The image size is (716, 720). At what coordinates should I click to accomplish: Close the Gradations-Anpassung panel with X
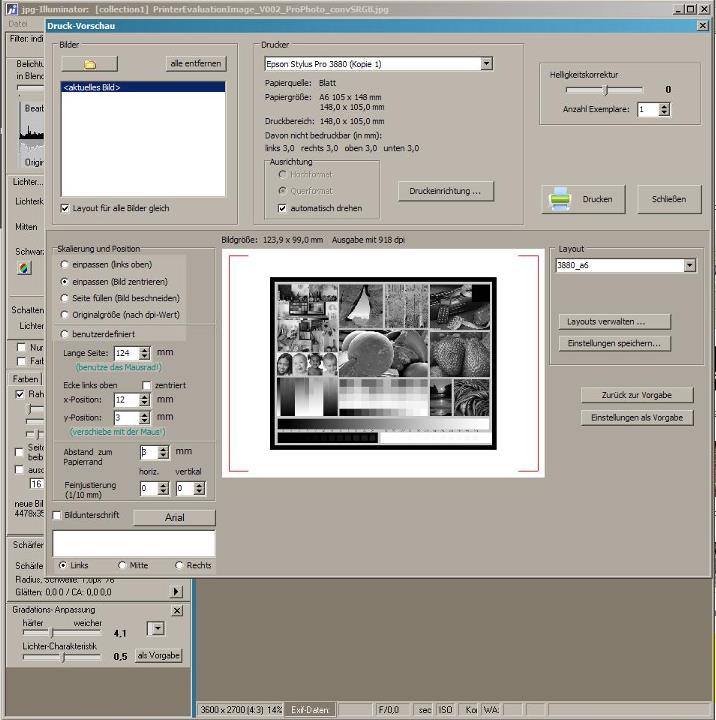point(177,610)
